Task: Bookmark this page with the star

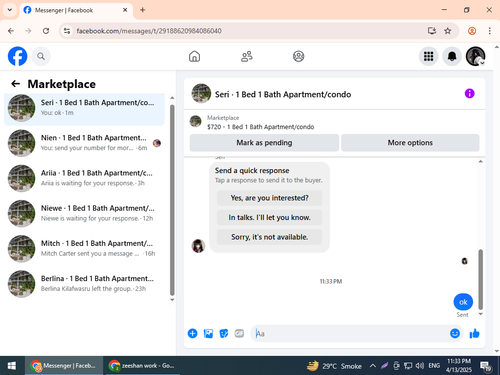Action: click(x=448, y=31)
